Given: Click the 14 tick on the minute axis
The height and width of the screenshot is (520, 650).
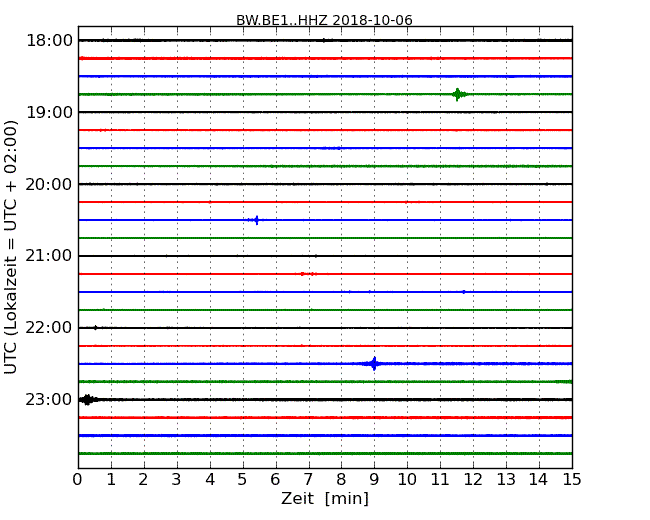Looking at the screenshot, I should coord(538,479).
